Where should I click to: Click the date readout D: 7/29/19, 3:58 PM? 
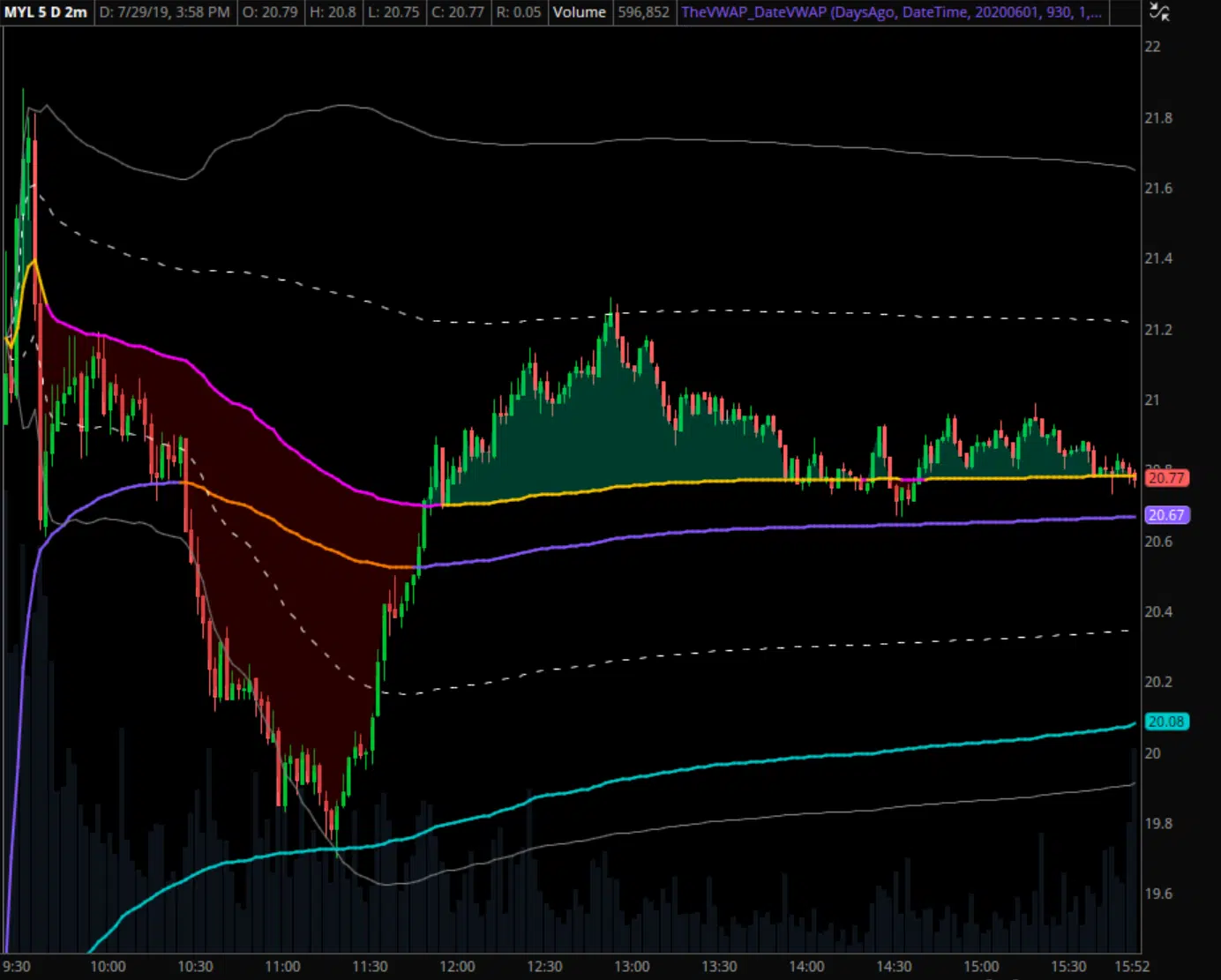click(164, 12)
